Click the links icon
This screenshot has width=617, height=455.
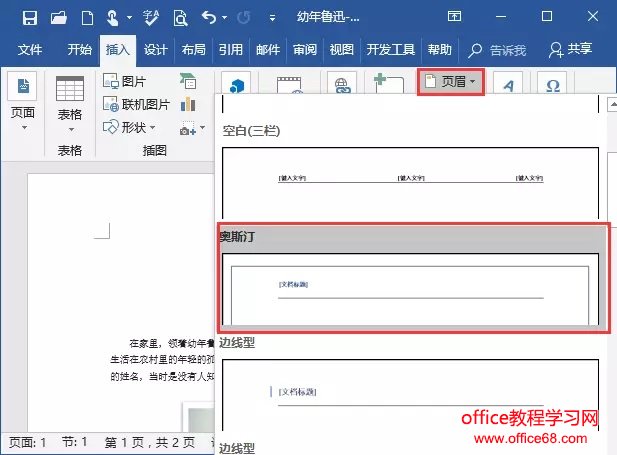click(x=342, y=83)
